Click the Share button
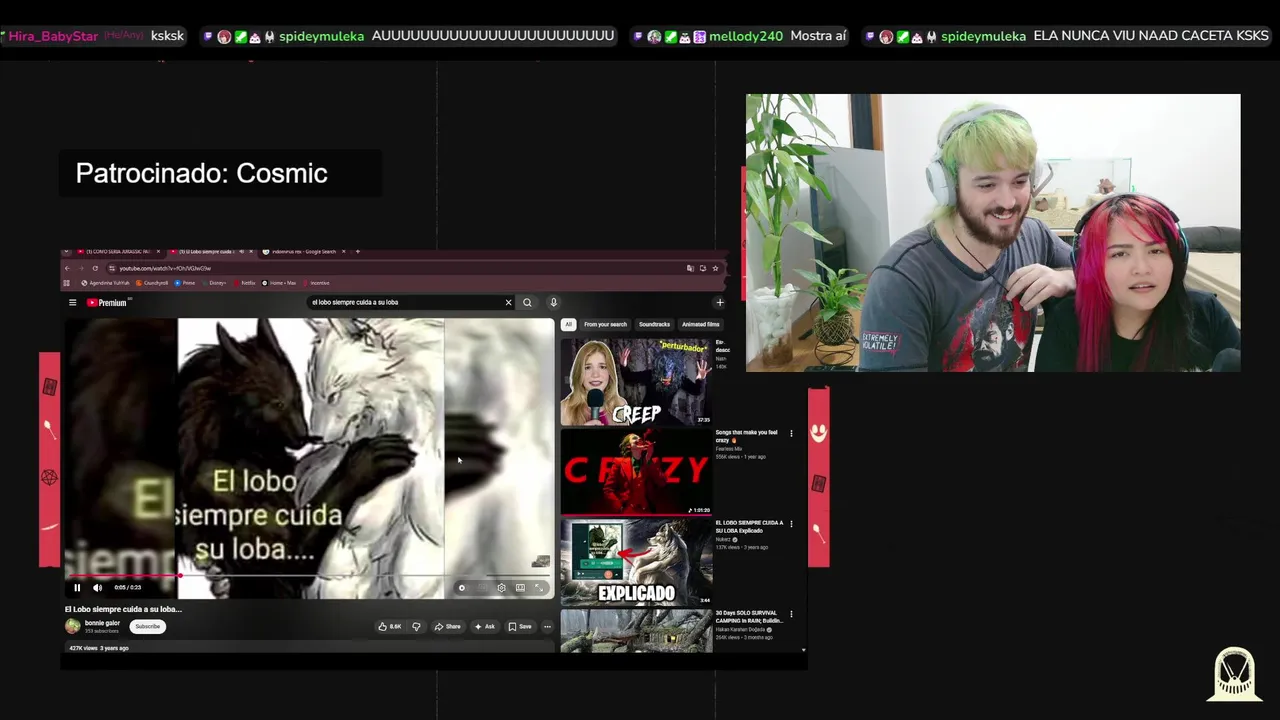 pyautogui.click(x=447, y=627)
